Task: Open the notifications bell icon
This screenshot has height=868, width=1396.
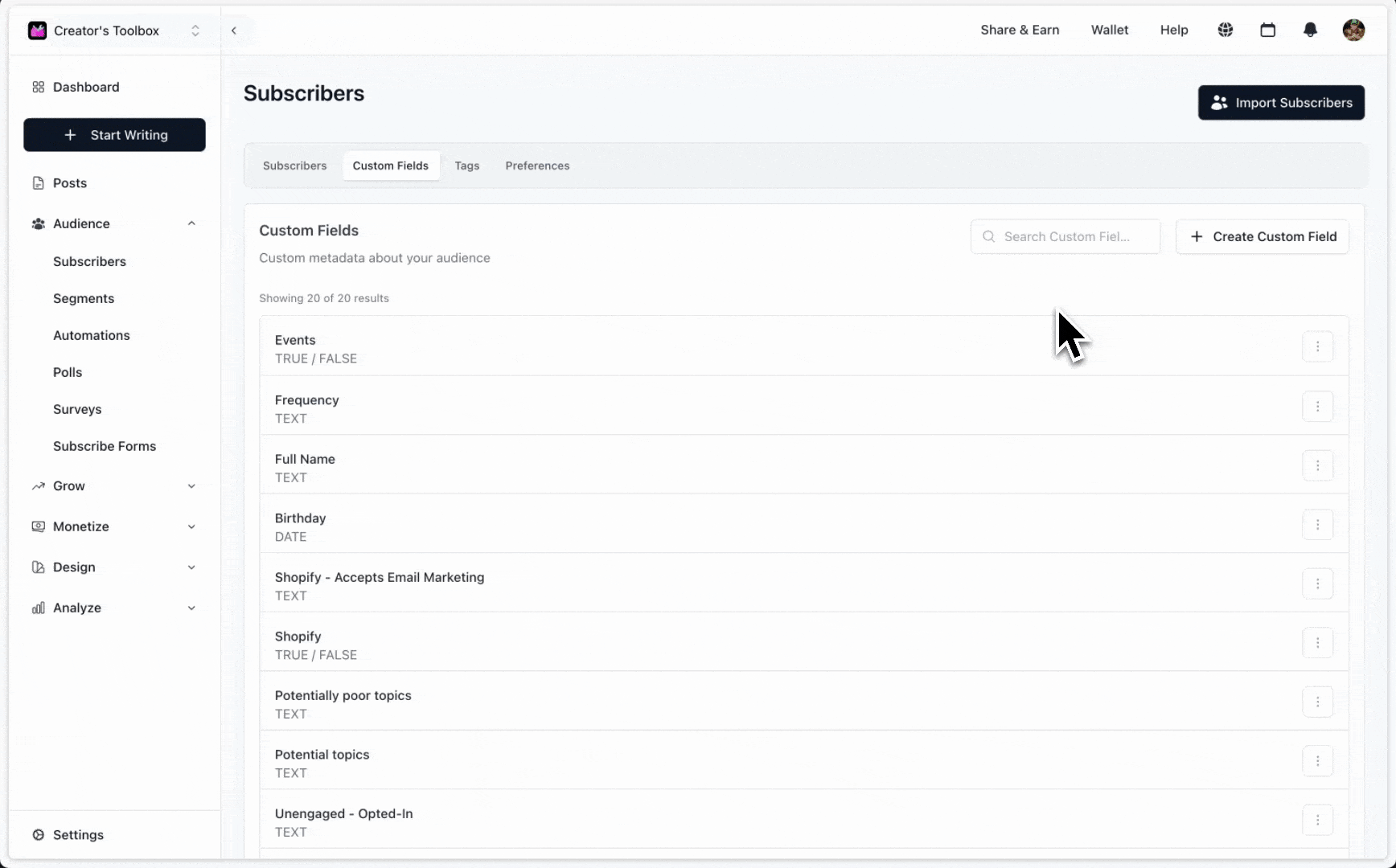Action: [x=1310, y=30]
